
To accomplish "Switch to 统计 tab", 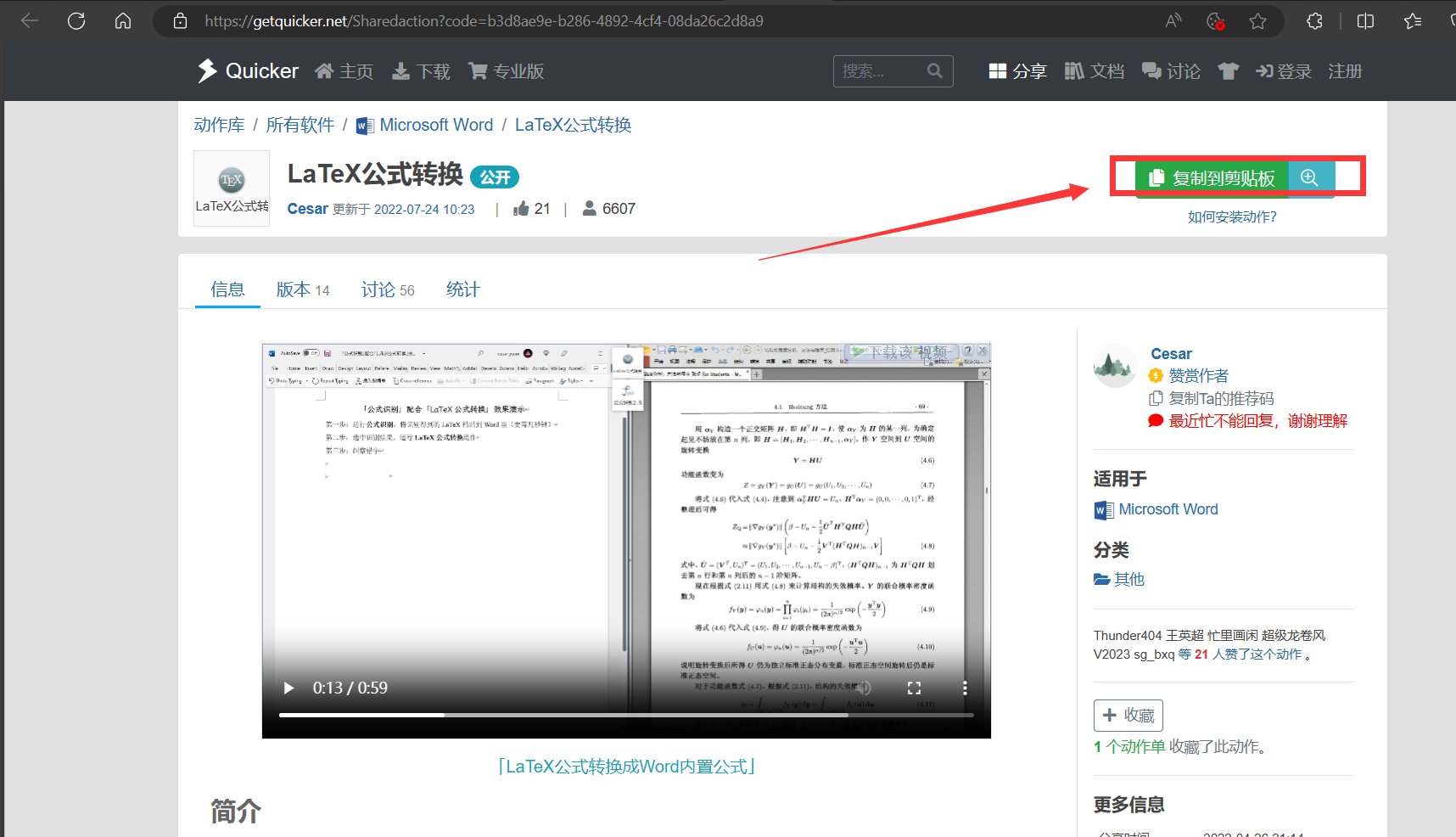I will click(463, 289).
